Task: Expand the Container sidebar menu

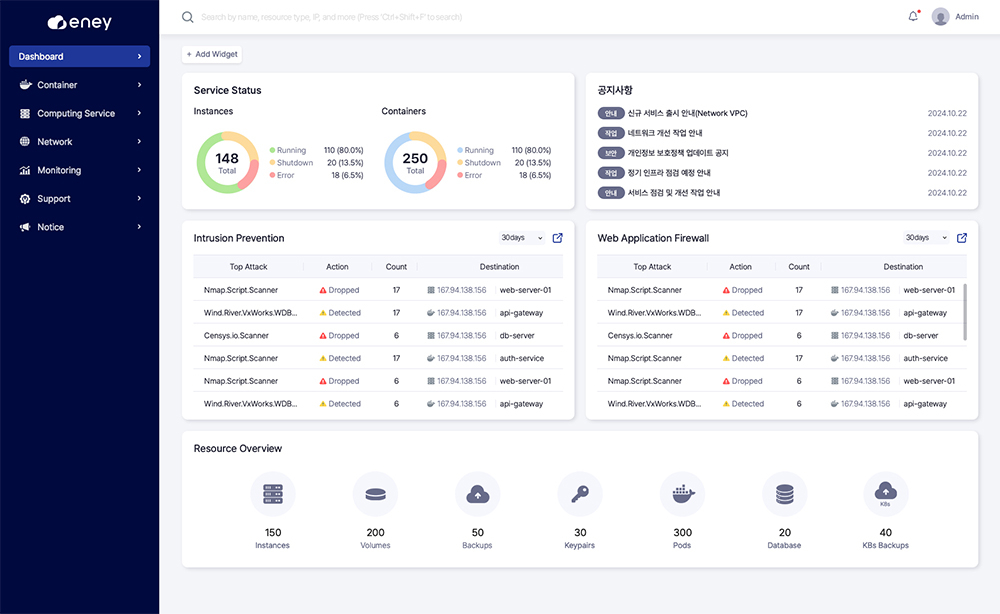Action: [x=80, y=85]
